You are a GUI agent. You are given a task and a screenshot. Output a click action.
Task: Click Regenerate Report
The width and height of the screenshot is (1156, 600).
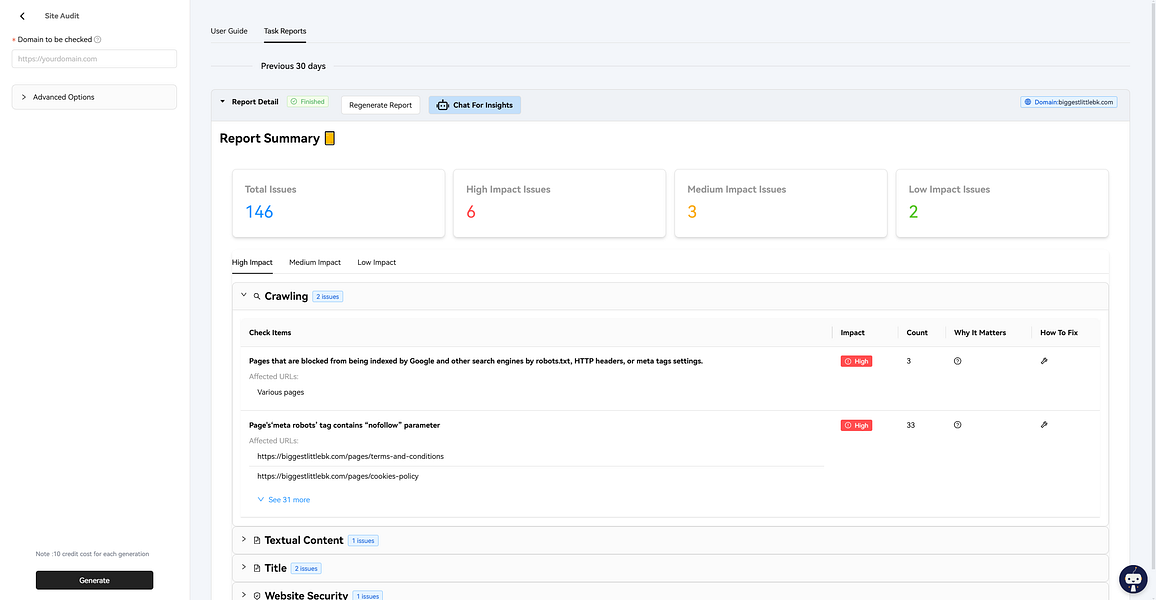click(x=380, y=105)
